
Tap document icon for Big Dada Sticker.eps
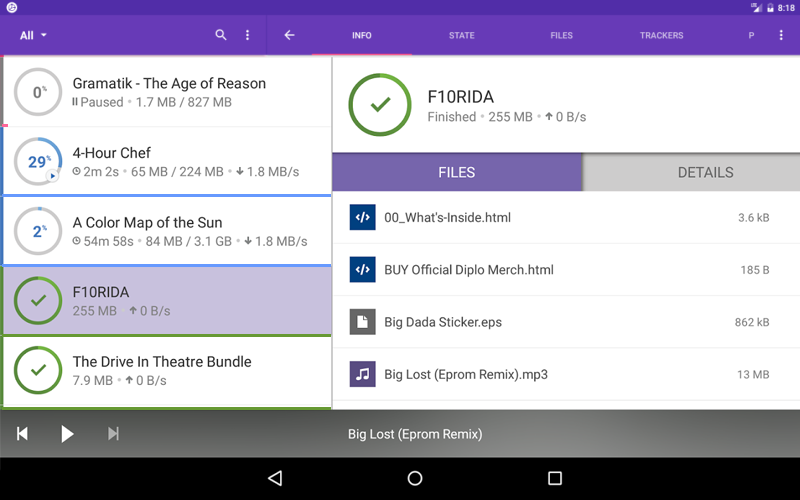[x=363, y=322]
